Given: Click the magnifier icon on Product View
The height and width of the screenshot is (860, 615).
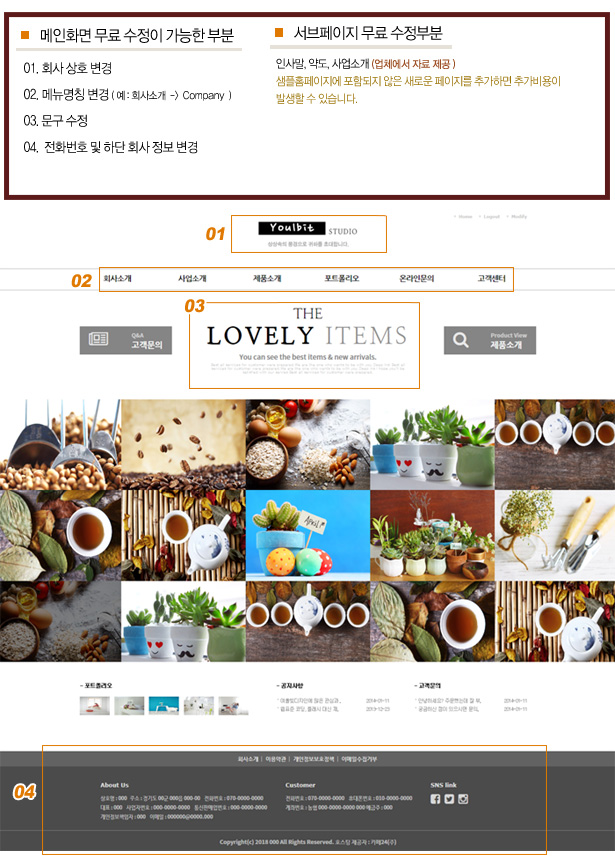Looking at the screenshot, I should [461, 340].
